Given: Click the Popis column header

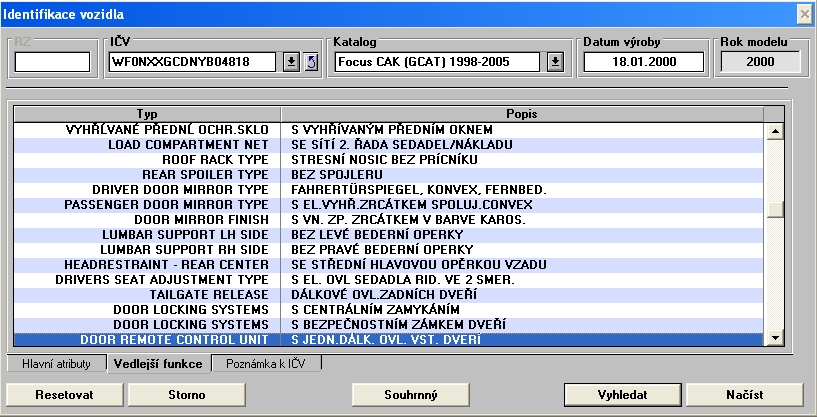Looking at the screenshot, I should pyautogui.click(x=521, y=114).
